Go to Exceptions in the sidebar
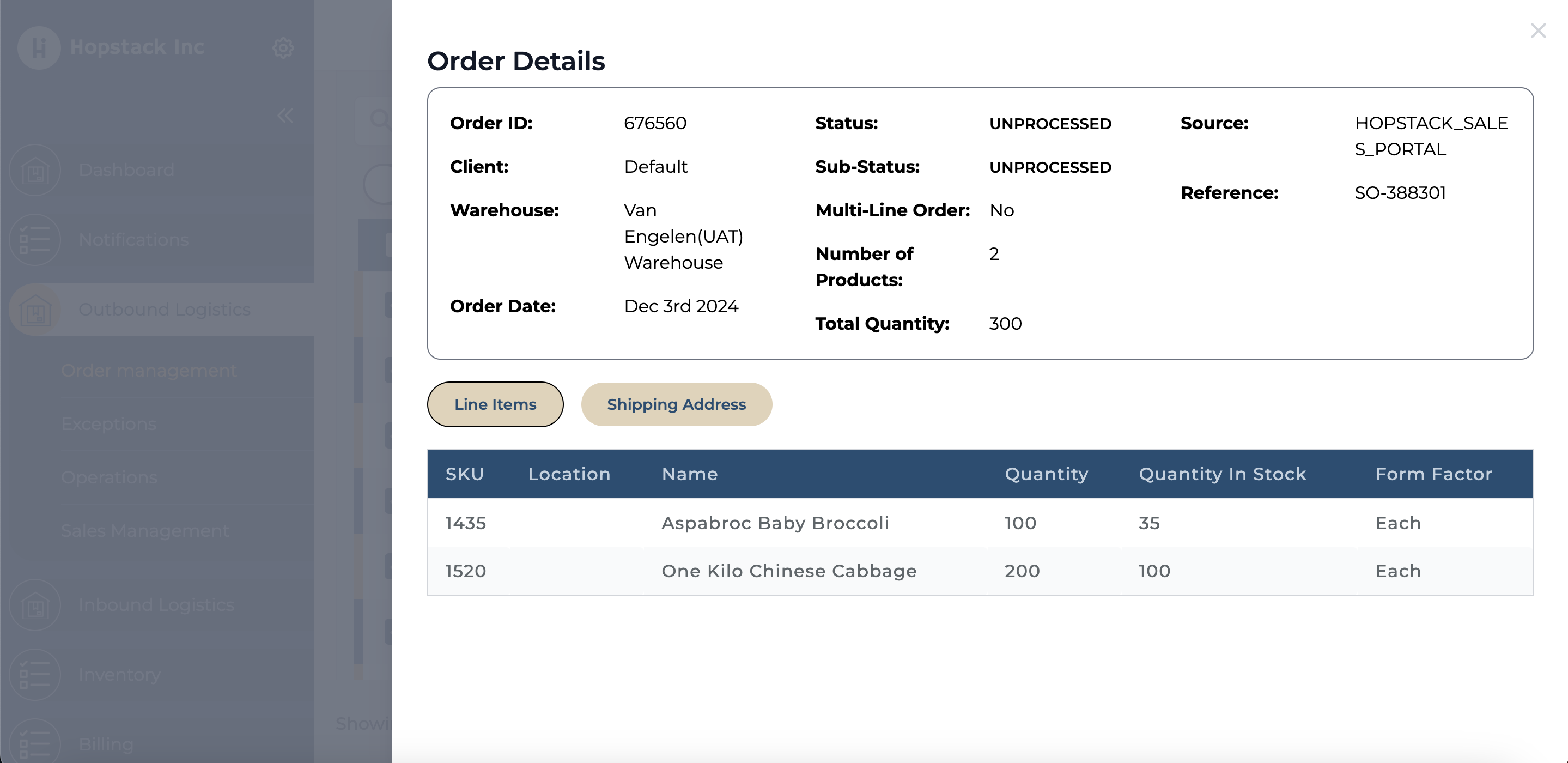The height and width of the screenshot is (763, 1568). pos(109,425)
